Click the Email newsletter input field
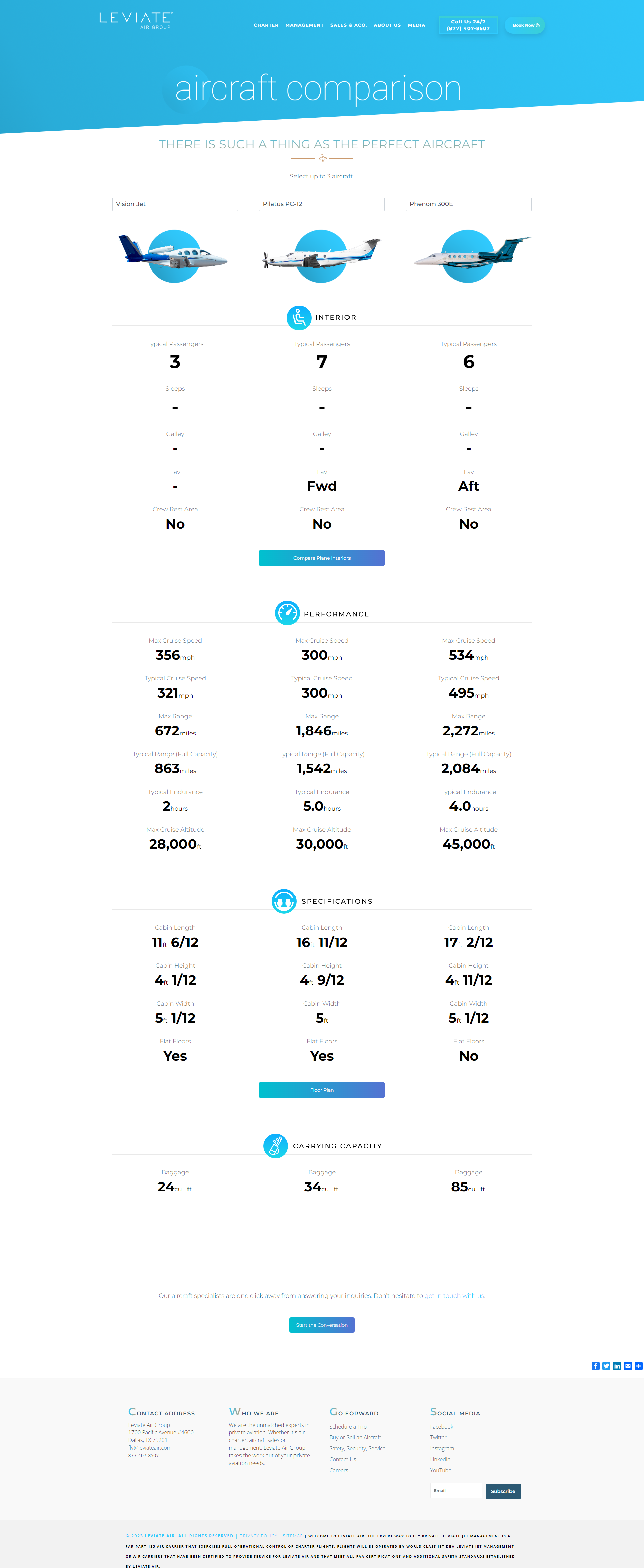Viewport: 644px width, 1568px height. pyautogui.click(x=457, y=1491)
